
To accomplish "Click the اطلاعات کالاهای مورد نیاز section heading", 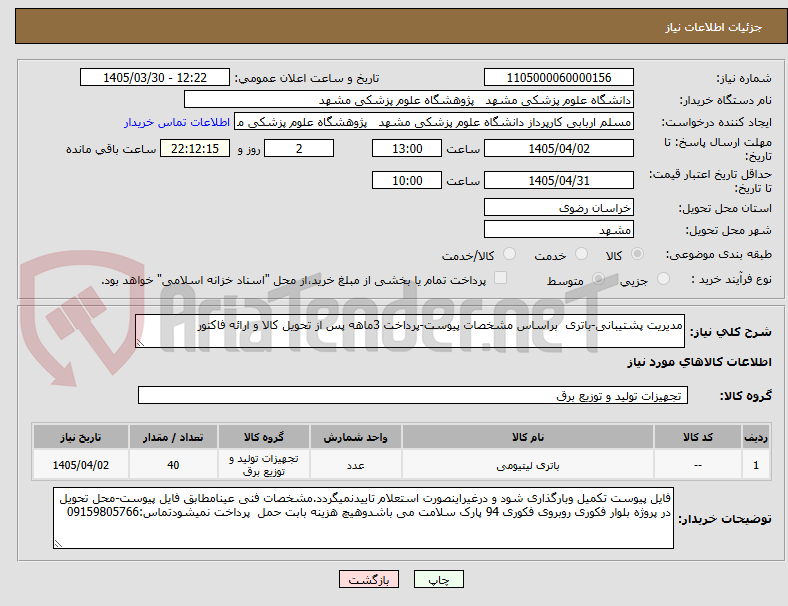I will click(699, 362).
